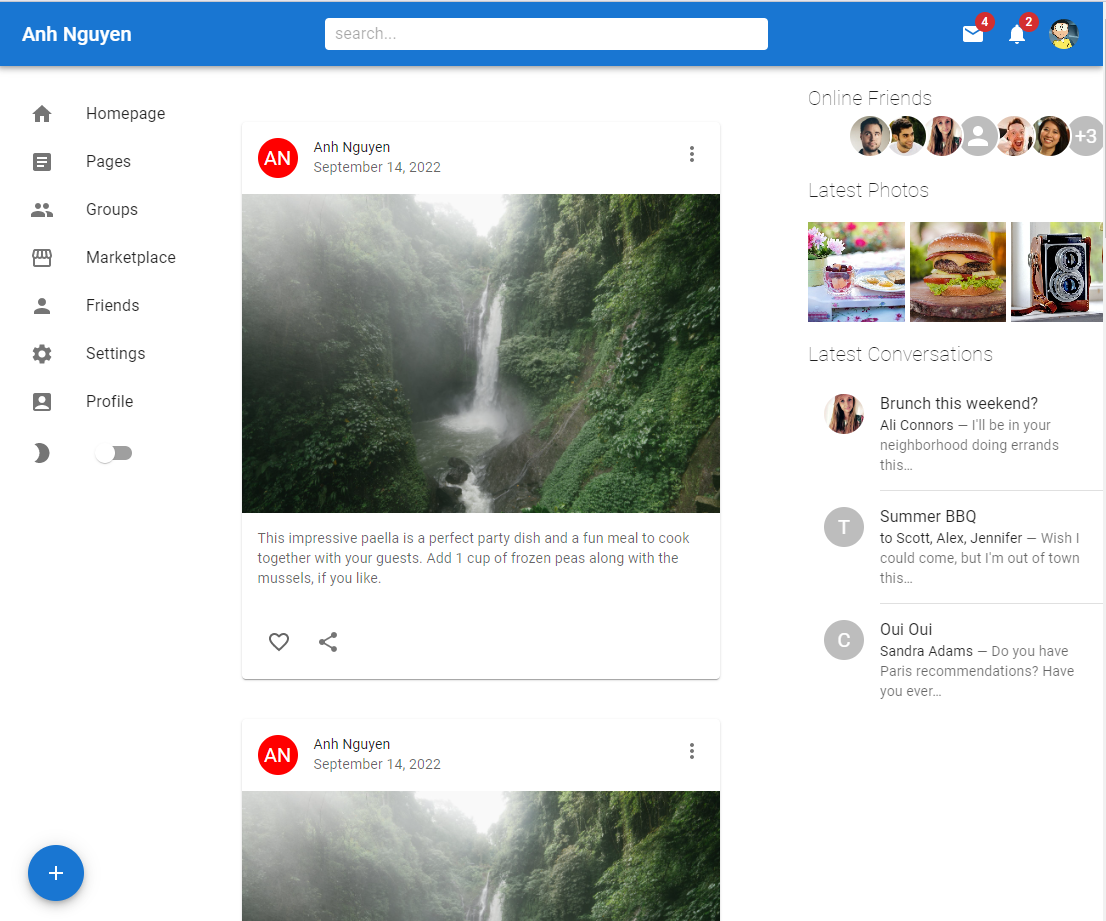The image size is (1106, 921).
Task: Toggle the dark mode switch
Action: point(113,454)
